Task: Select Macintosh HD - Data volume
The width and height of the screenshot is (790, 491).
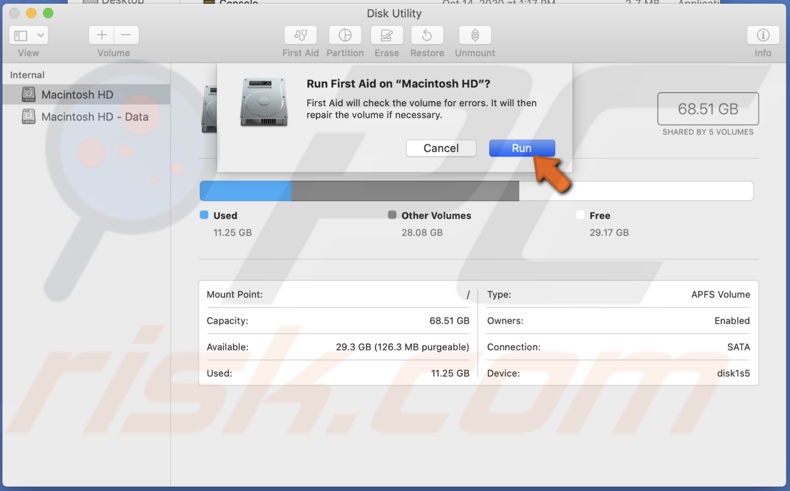Action: (x=86, y=117)
